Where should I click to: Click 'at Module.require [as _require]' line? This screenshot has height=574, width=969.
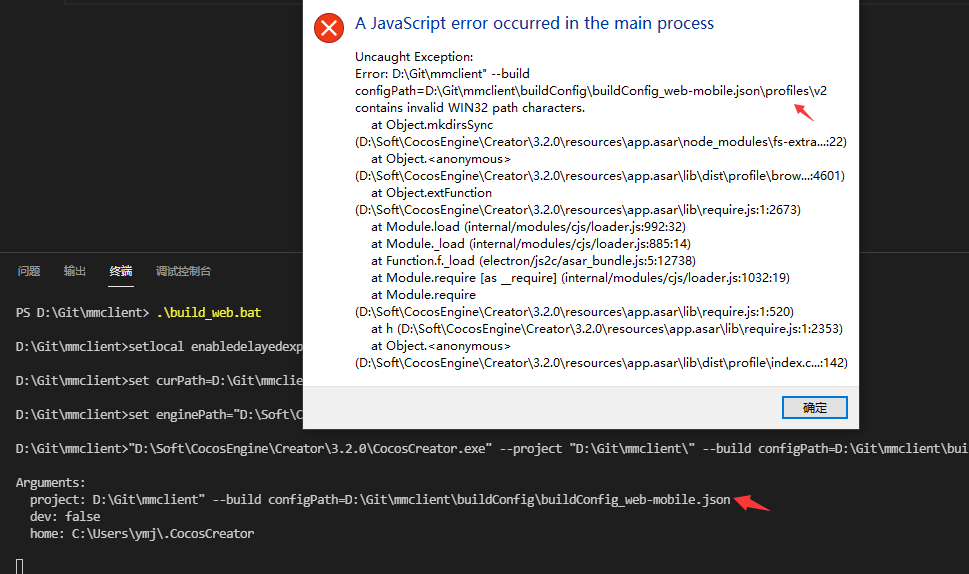pyautogui.click(x=580, y=278)
